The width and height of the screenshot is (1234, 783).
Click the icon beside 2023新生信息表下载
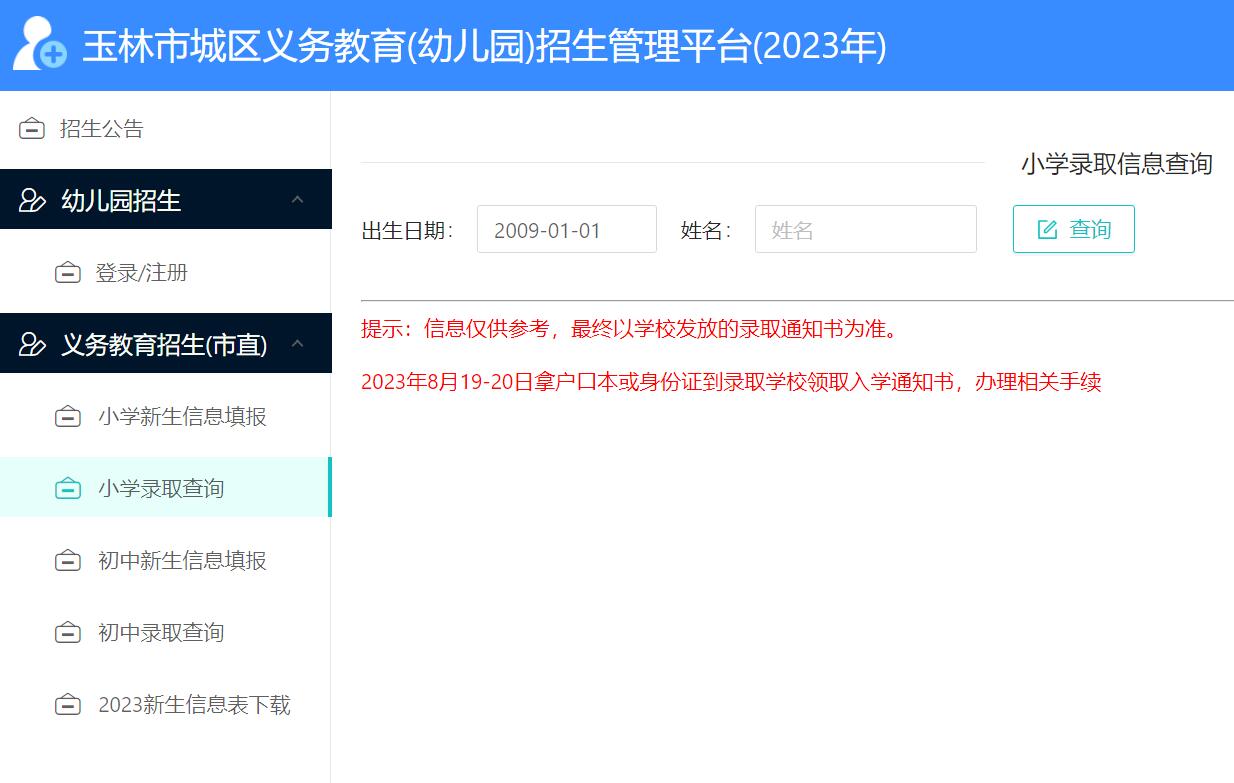pyautogui.click(x=67, y=705)
